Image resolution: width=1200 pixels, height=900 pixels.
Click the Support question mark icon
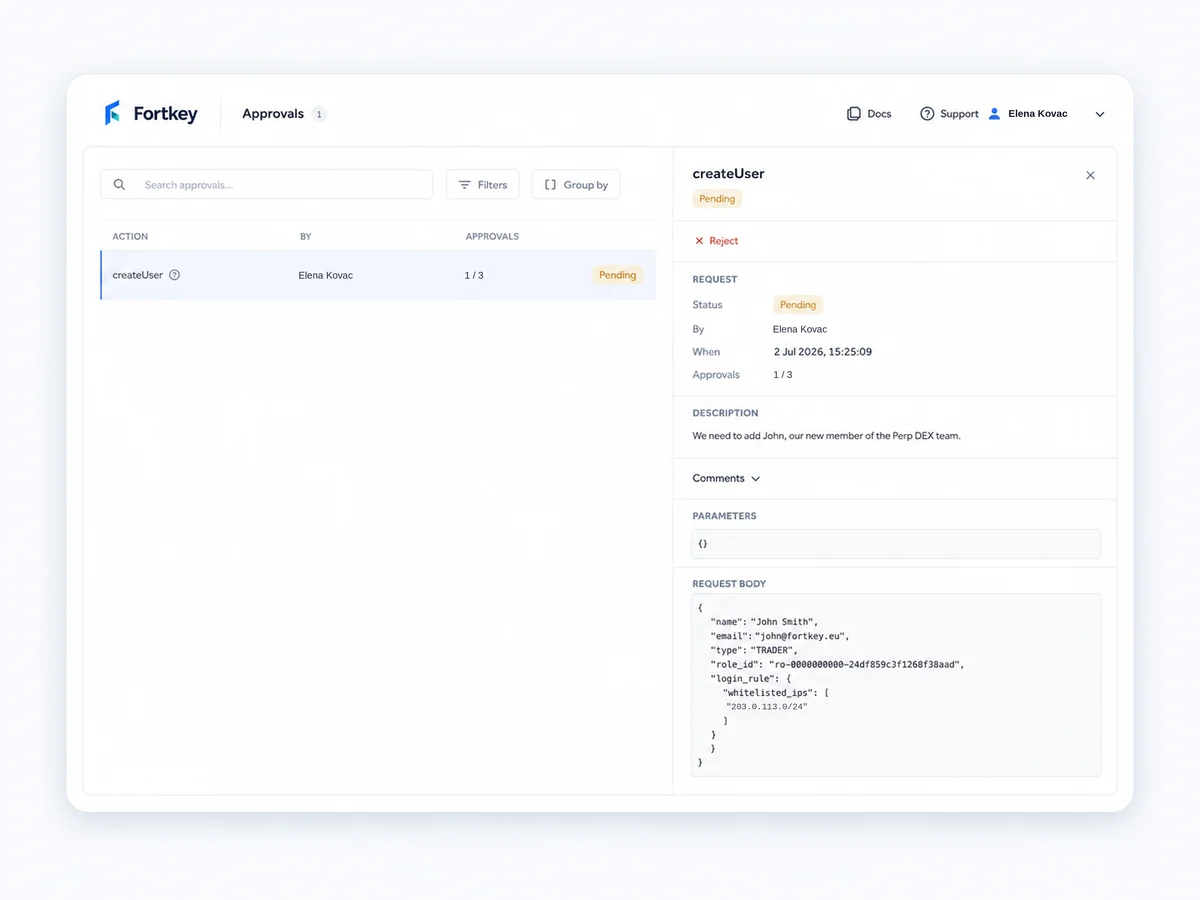(x=927, y=114)
